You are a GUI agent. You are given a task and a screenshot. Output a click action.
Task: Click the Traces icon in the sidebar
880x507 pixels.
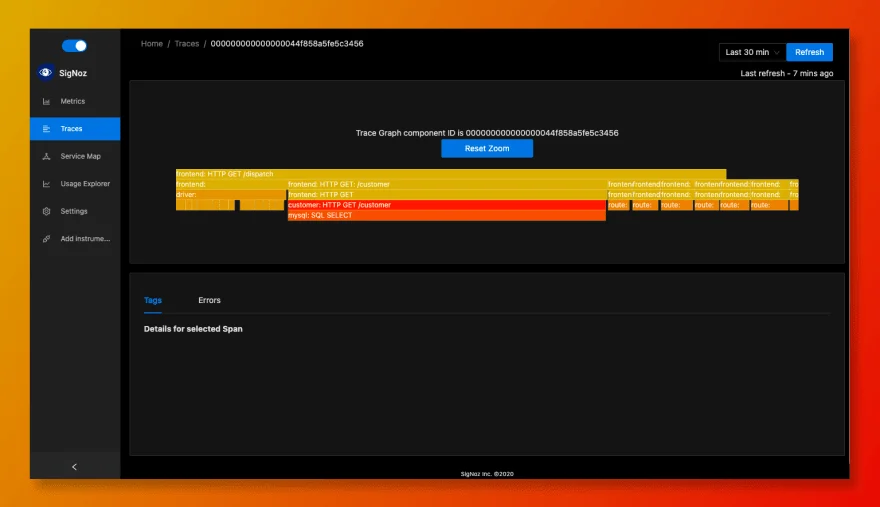tap(47, 129)
